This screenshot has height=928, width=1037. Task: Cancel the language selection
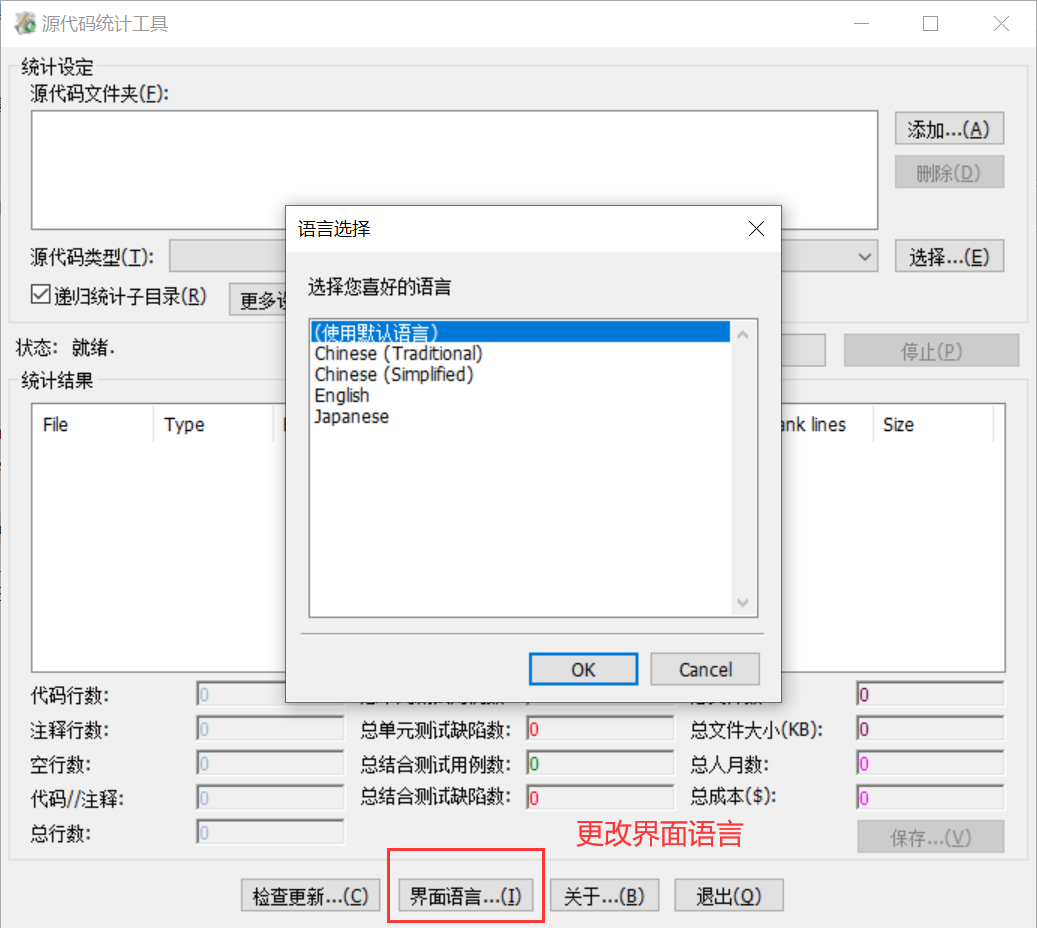pos(705,669)
